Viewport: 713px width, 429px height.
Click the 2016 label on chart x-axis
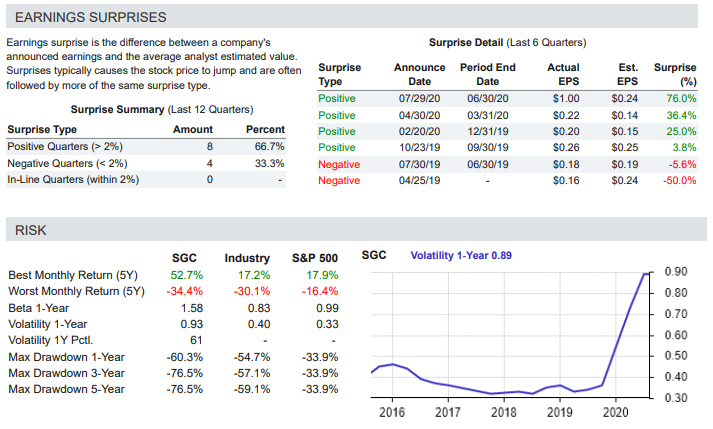coord(392,412)
